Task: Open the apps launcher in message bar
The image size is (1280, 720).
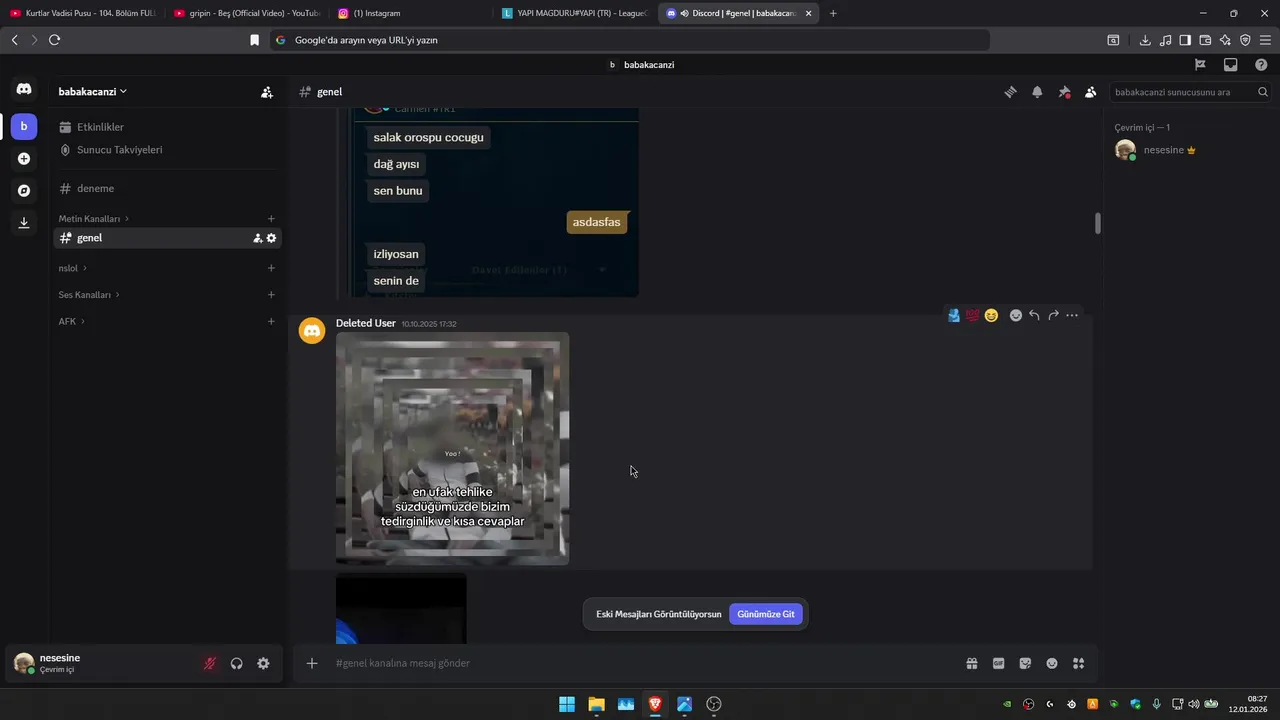Action: [1078, 663]
